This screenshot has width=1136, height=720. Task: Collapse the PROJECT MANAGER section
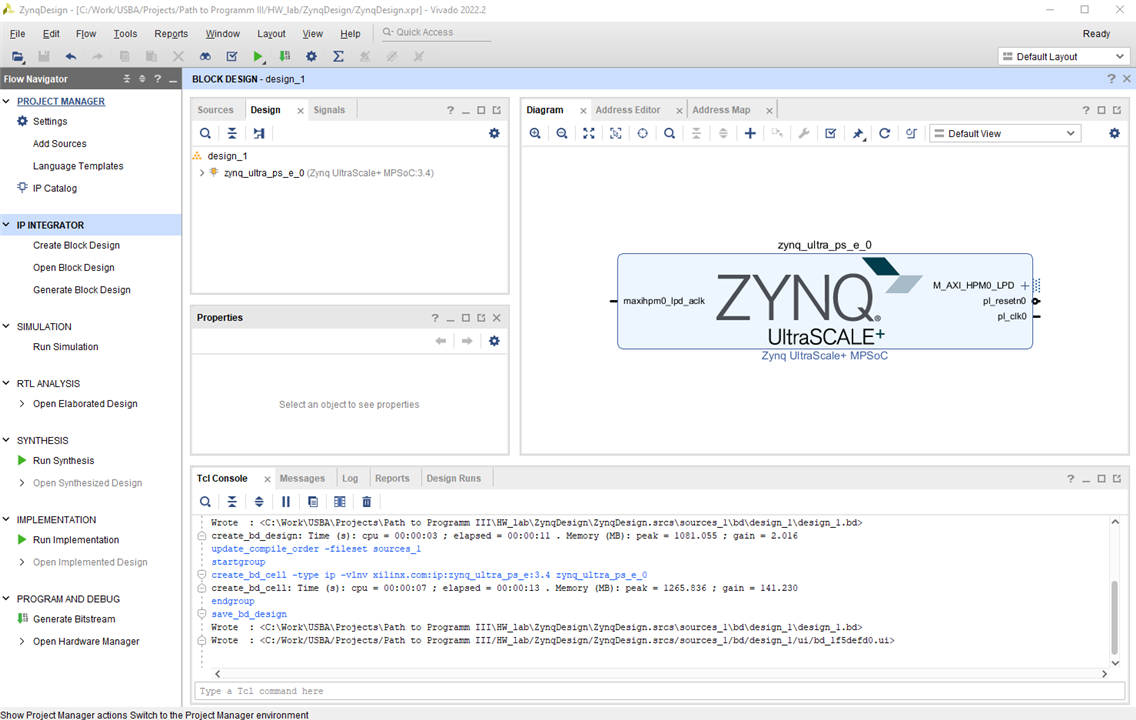8,102
